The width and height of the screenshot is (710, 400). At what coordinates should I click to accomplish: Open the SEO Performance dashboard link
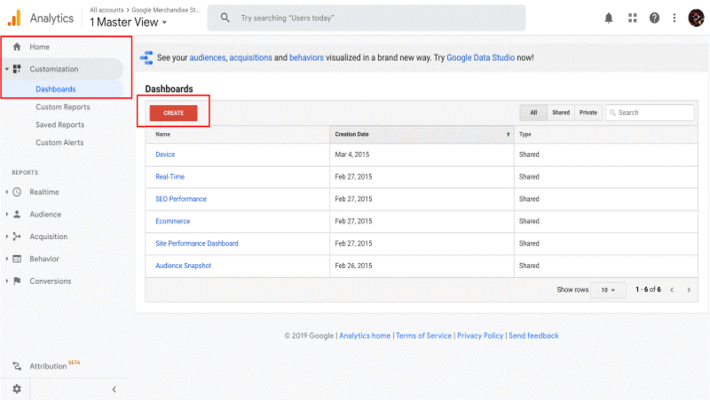pos(181,199)
